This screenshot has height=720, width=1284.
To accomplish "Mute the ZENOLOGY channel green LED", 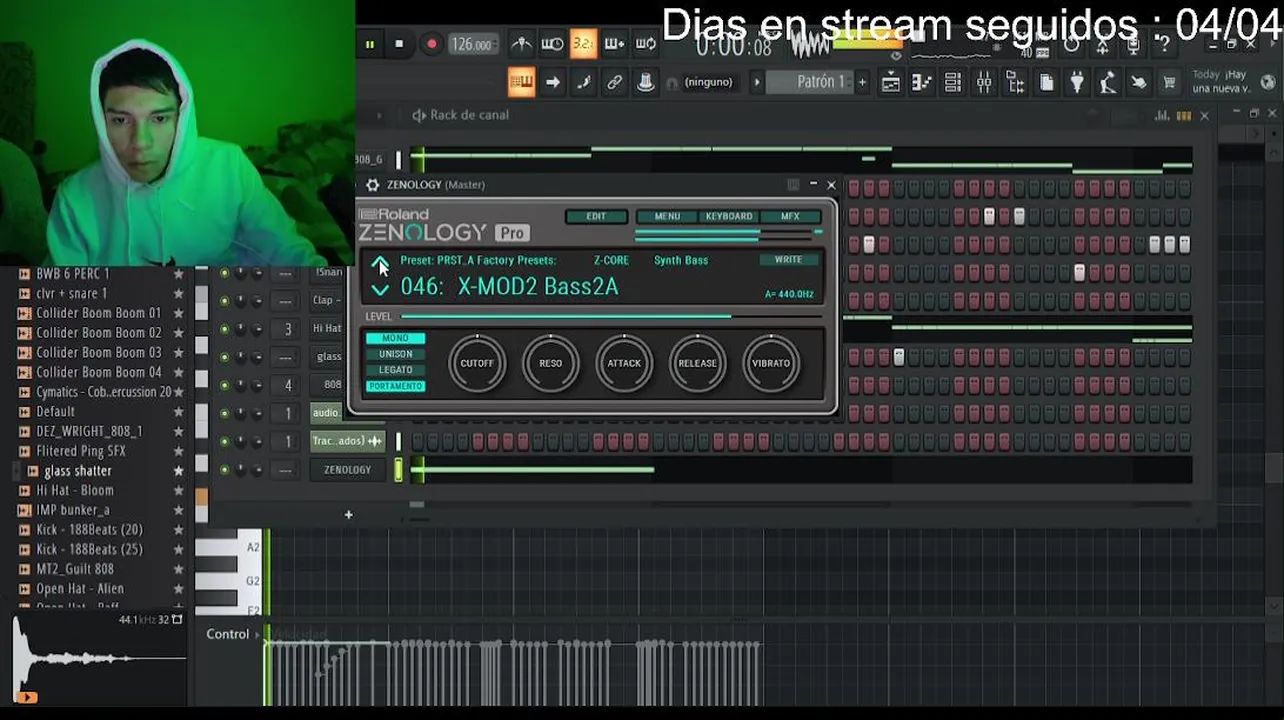I will 224,470.
